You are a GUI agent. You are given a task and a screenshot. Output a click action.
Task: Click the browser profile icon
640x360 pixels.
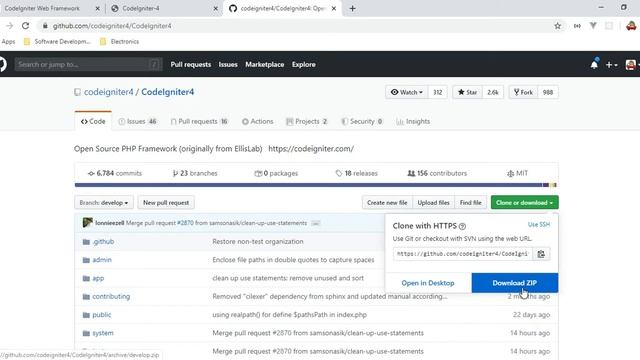(631, 26)
